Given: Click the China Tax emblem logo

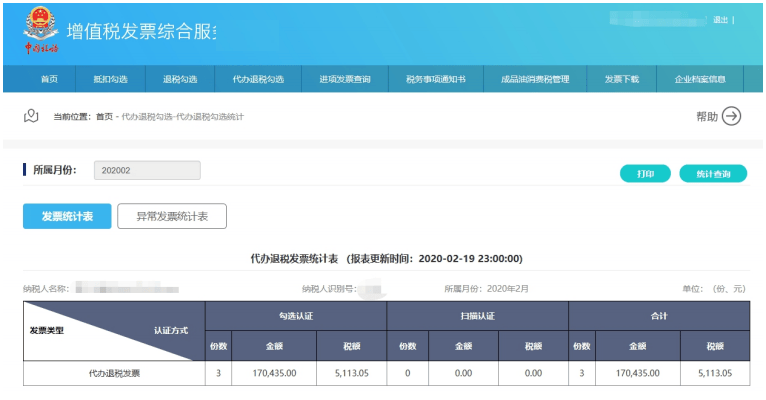Looking at the screenshot, I should click(x=41, y=32).
